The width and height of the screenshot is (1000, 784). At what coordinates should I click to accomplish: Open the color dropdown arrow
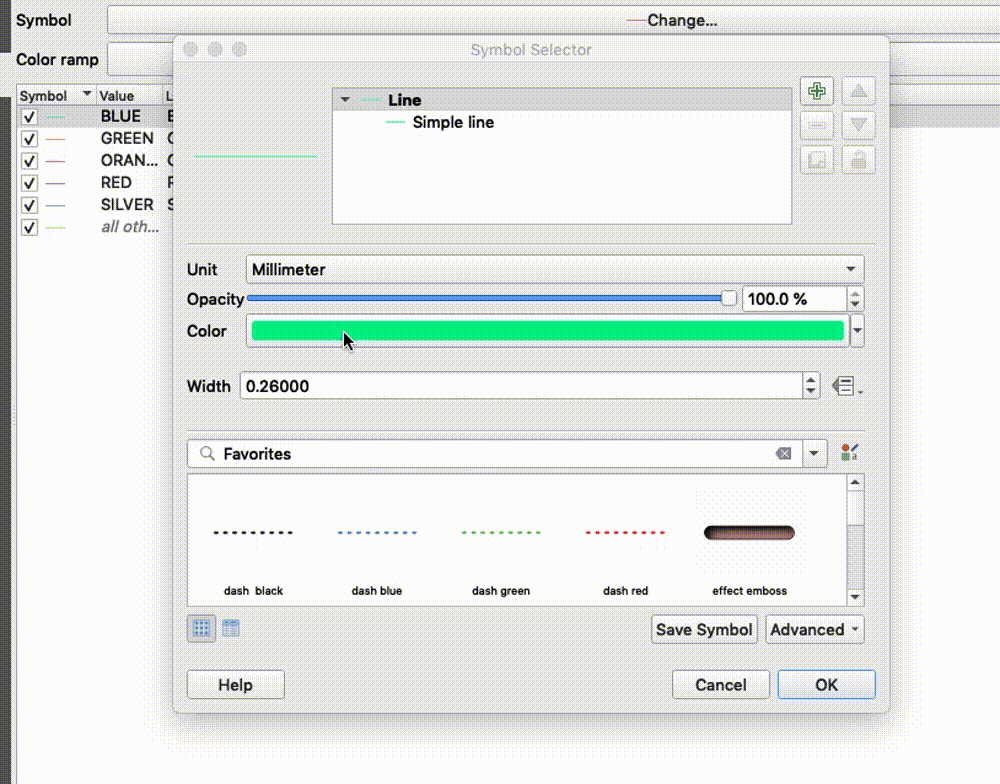857,331
